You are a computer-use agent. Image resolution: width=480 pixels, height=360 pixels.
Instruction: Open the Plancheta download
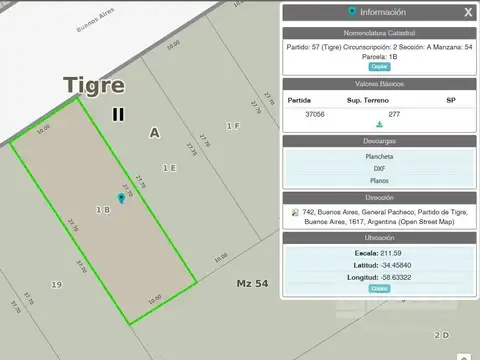point(379,156)
